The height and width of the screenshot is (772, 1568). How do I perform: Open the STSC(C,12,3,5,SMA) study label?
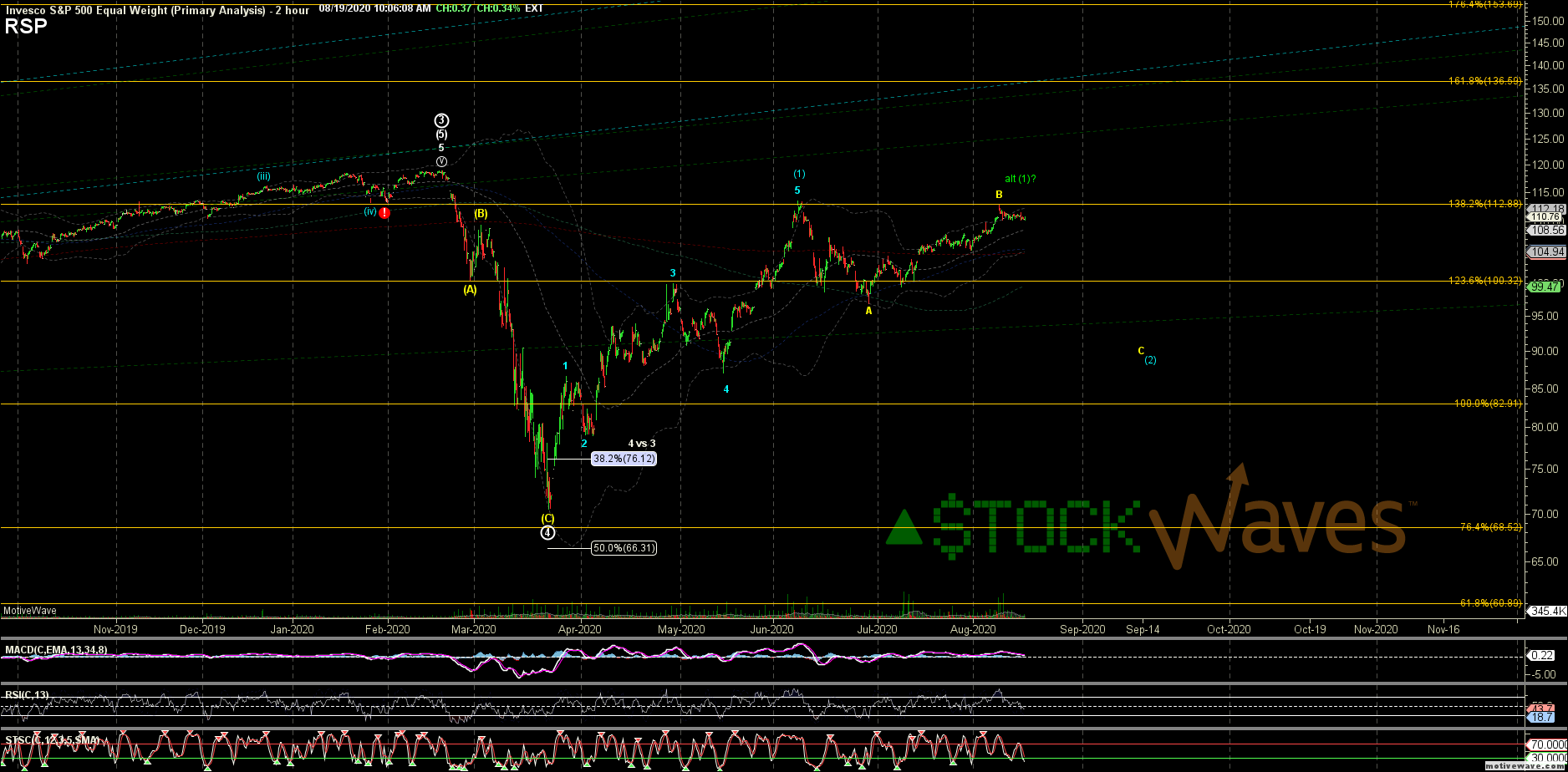coord(52,740)
